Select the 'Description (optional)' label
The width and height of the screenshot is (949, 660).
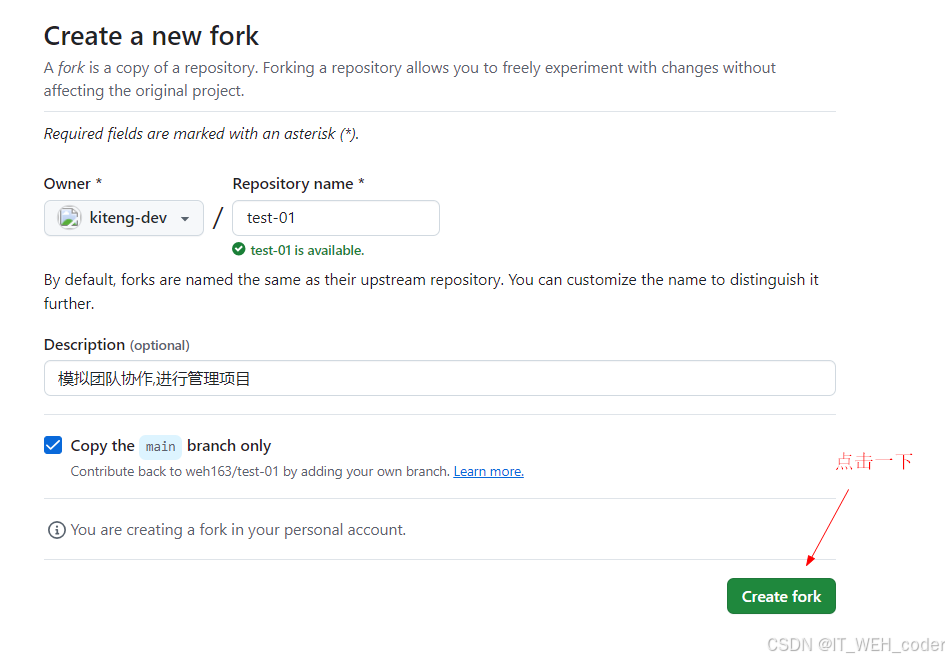point(116,345)
